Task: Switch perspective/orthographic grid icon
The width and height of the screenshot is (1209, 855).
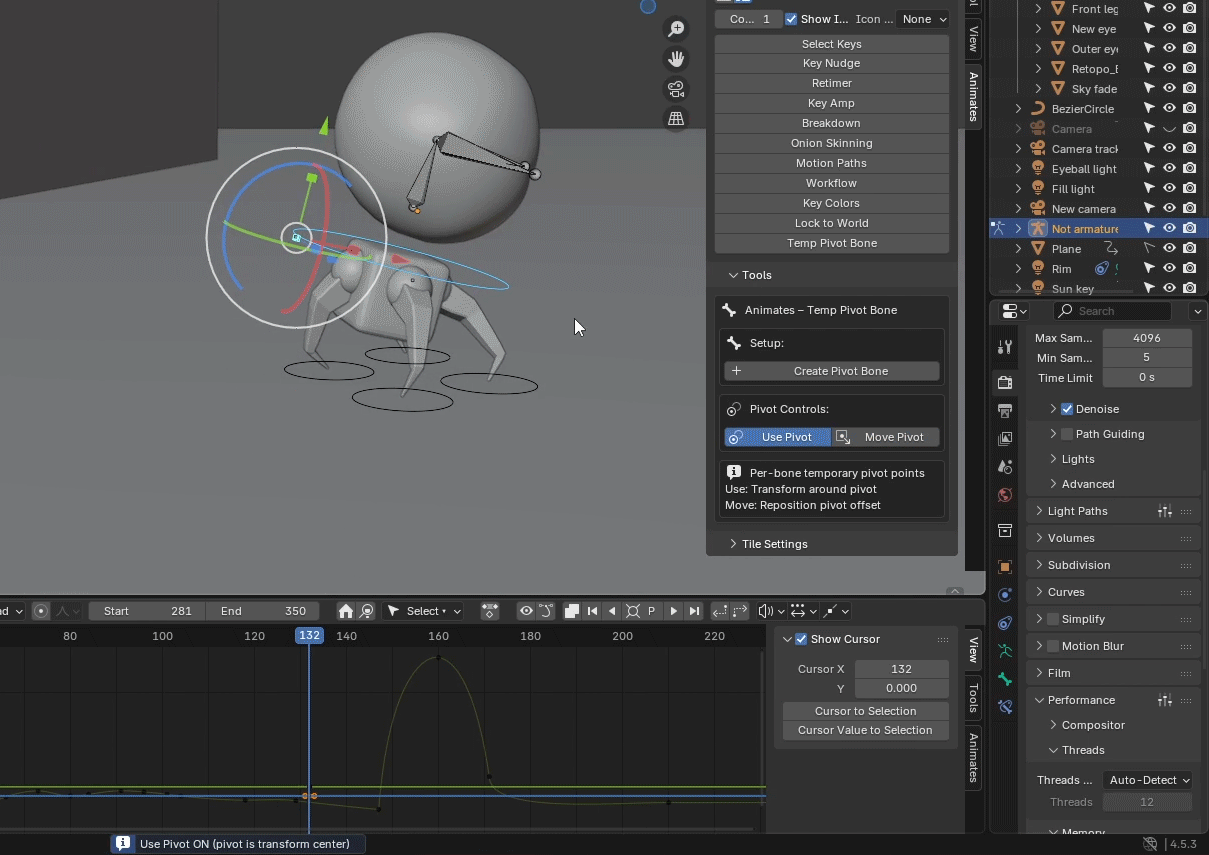Action: point(677,119)
